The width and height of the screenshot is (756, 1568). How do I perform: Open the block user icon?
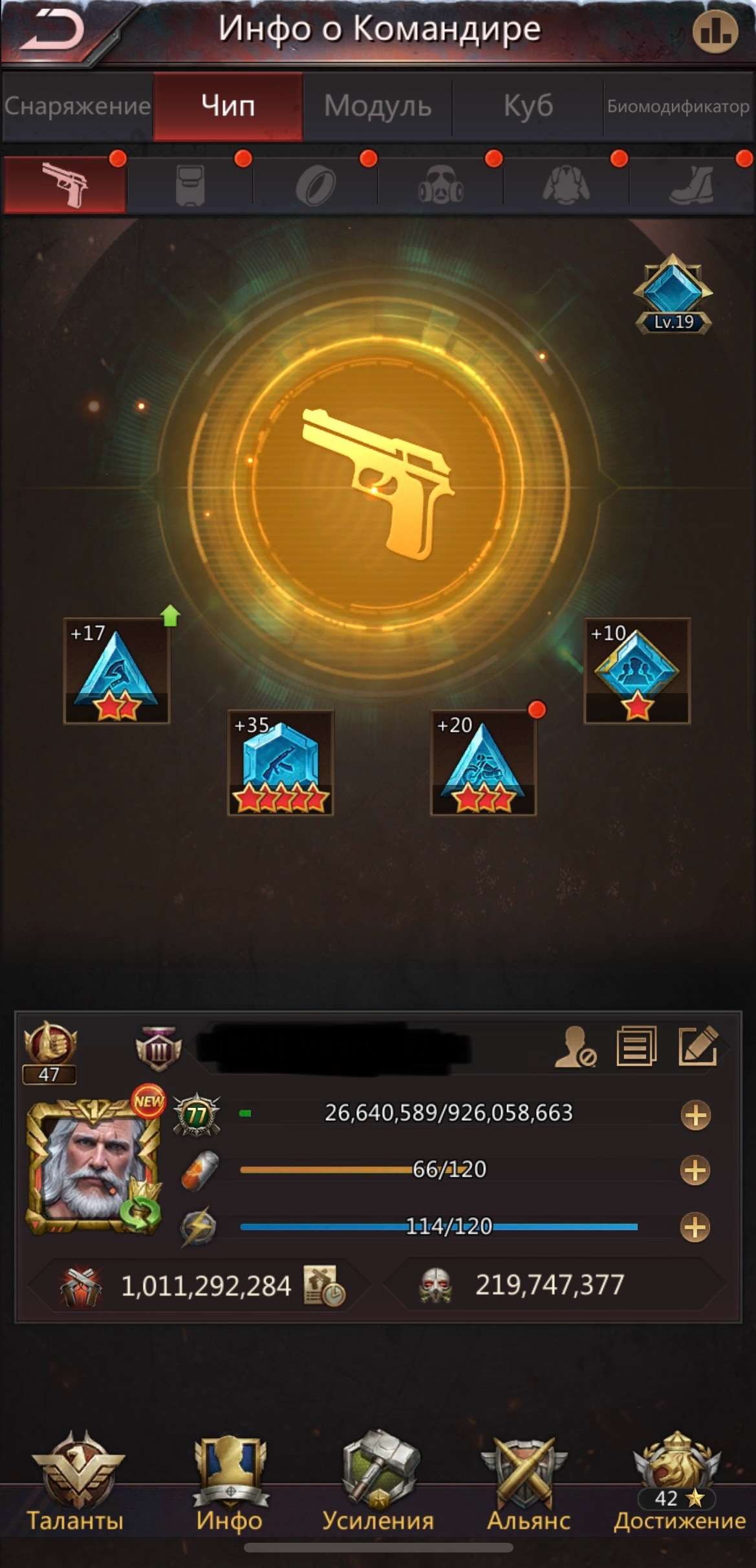tap(576, 1046)
